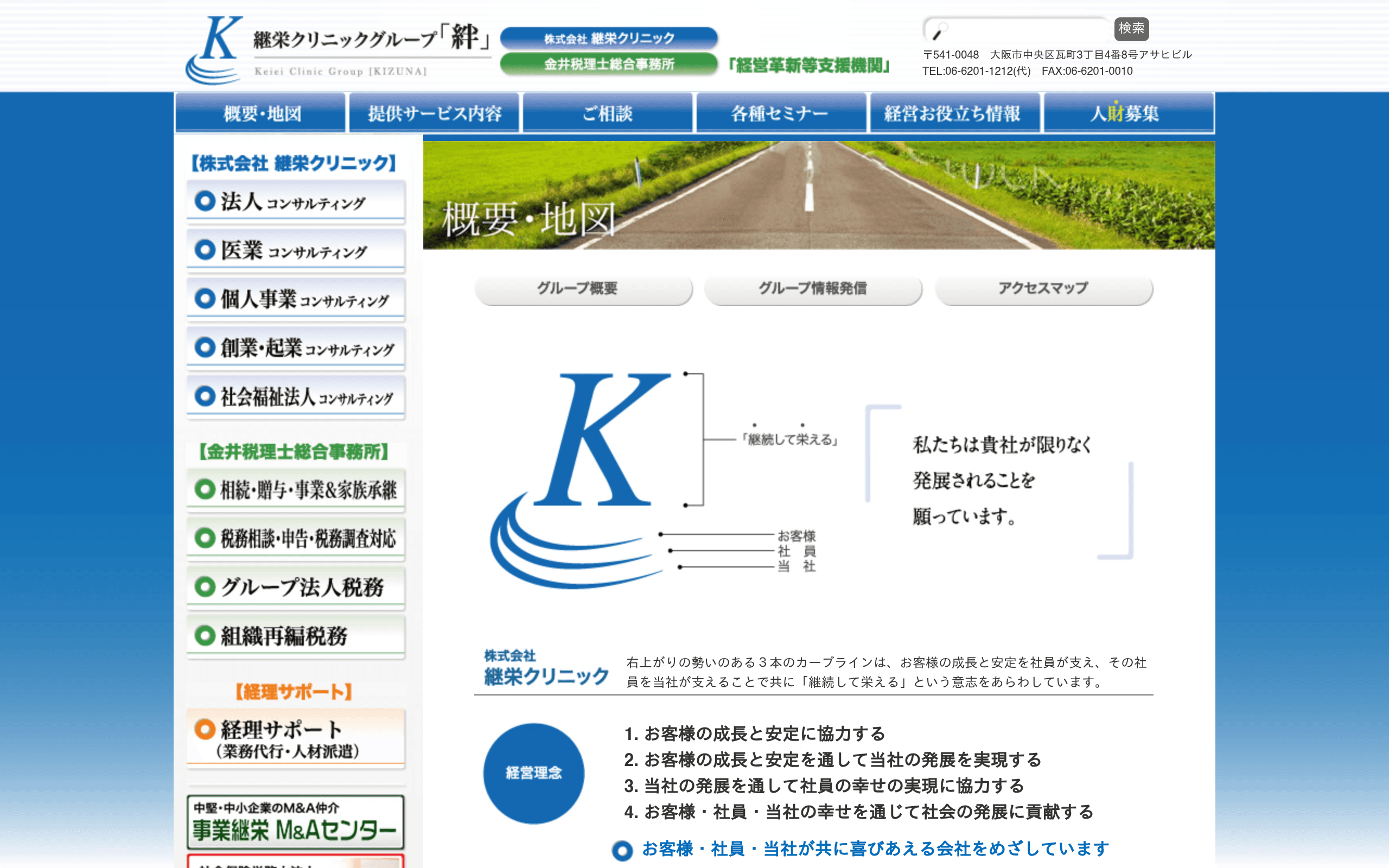1389x868 pixels.
Task: Click the 概要・地図 road header image
Action: pos(819,195)
